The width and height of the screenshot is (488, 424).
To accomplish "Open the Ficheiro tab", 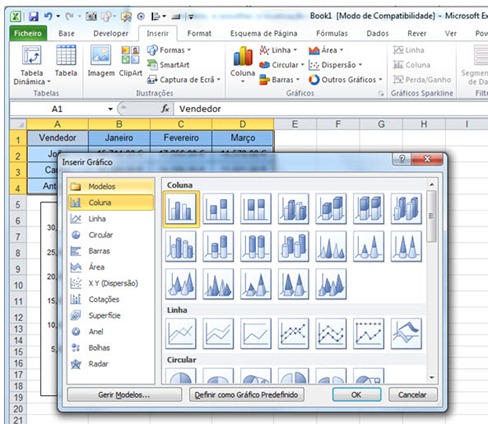I will point(28,34).
